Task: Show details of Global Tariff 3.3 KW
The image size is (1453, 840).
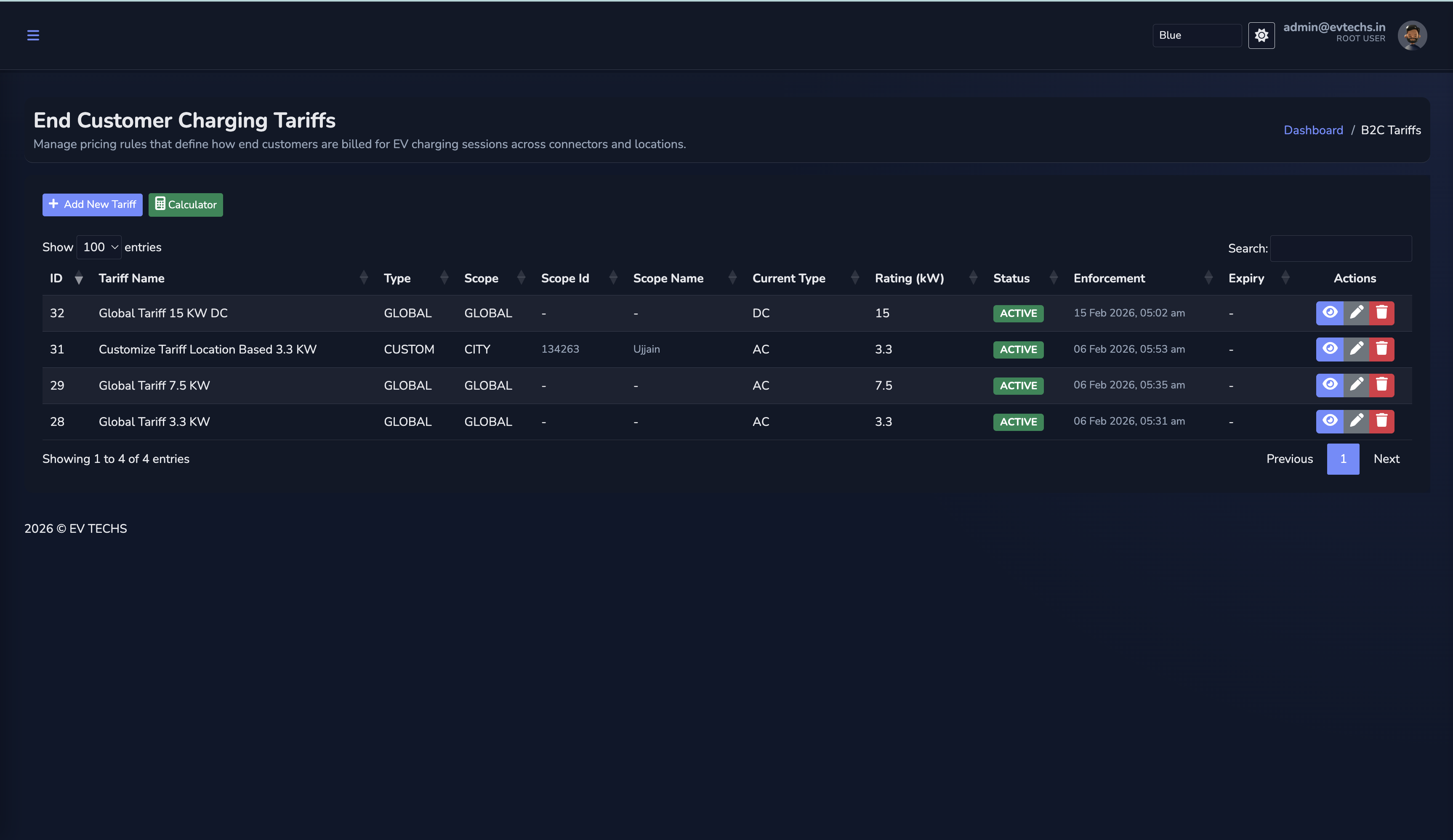Action: (1330, 421)
